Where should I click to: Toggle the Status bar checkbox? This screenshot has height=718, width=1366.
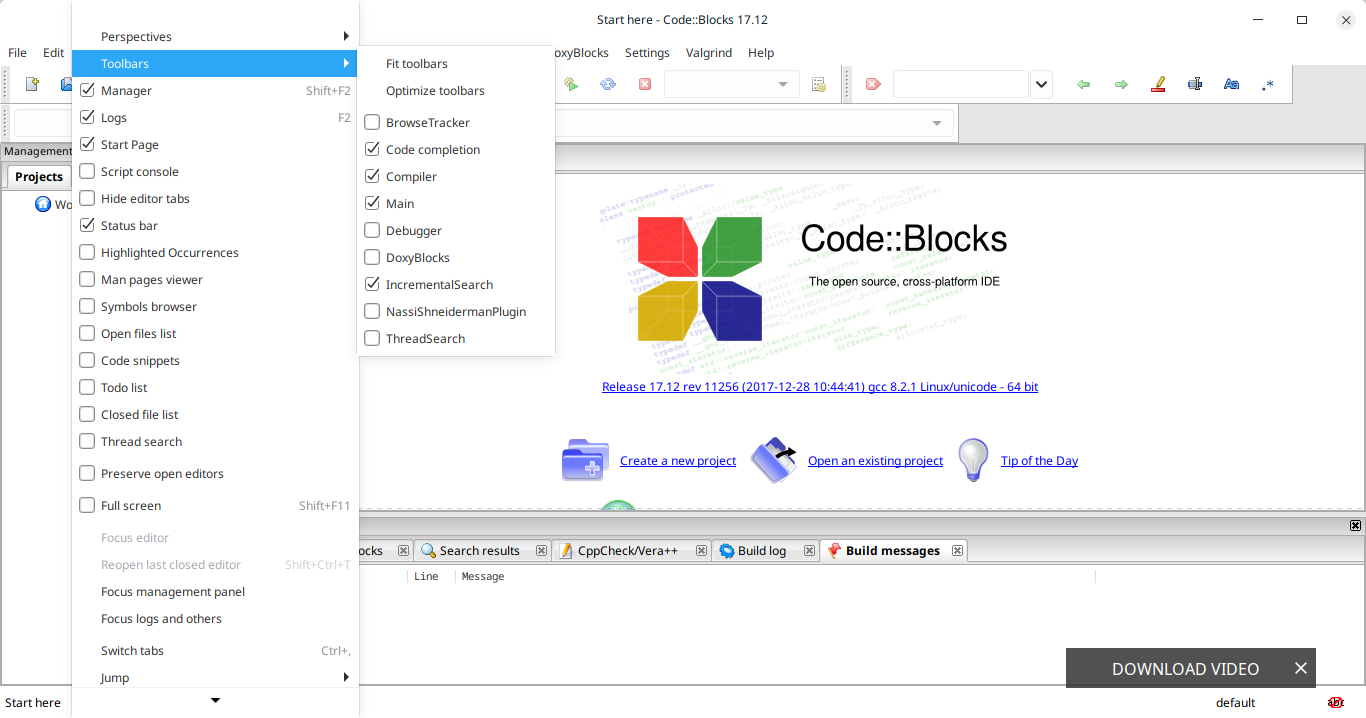[x=87, y=225]
